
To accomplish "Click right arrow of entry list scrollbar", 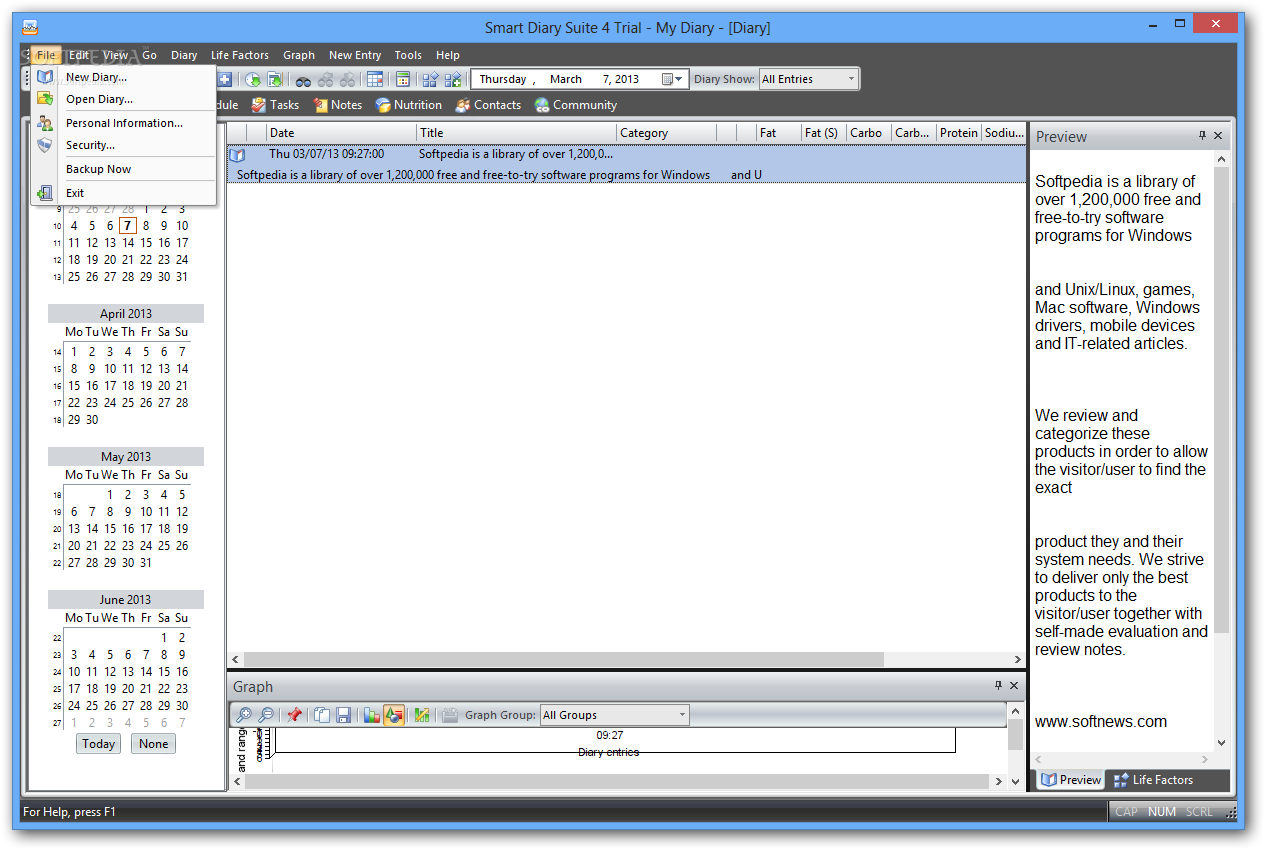I will click(x=1017, y=660).
